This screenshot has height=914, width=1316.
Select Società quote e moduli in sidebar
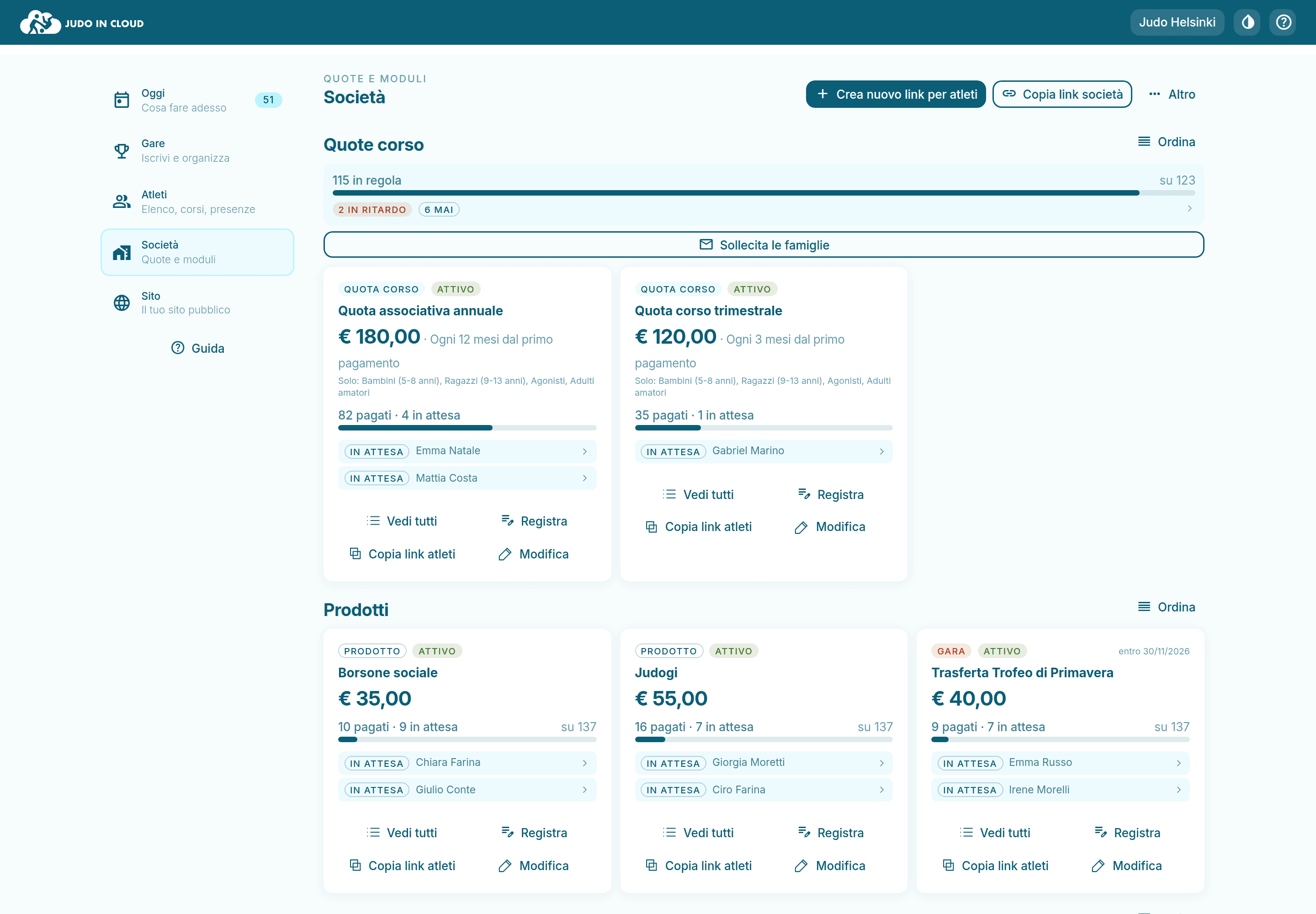tap(197, 252)
